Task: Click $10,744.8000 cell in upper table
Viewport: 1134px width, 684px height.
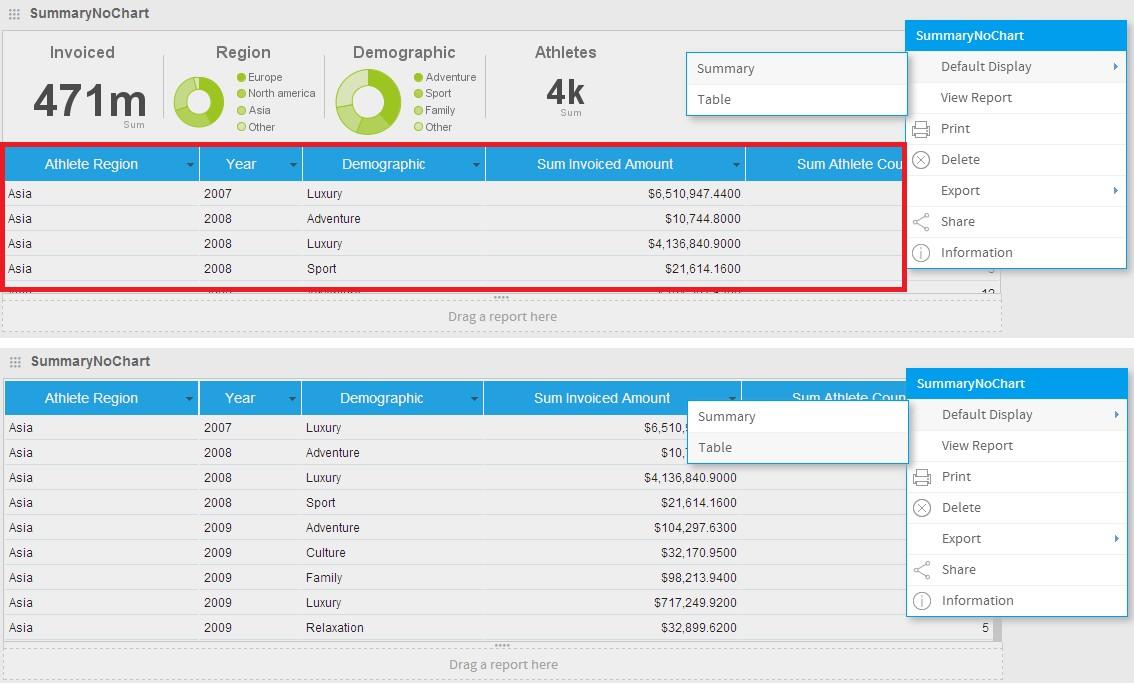Action: [703, 219]
